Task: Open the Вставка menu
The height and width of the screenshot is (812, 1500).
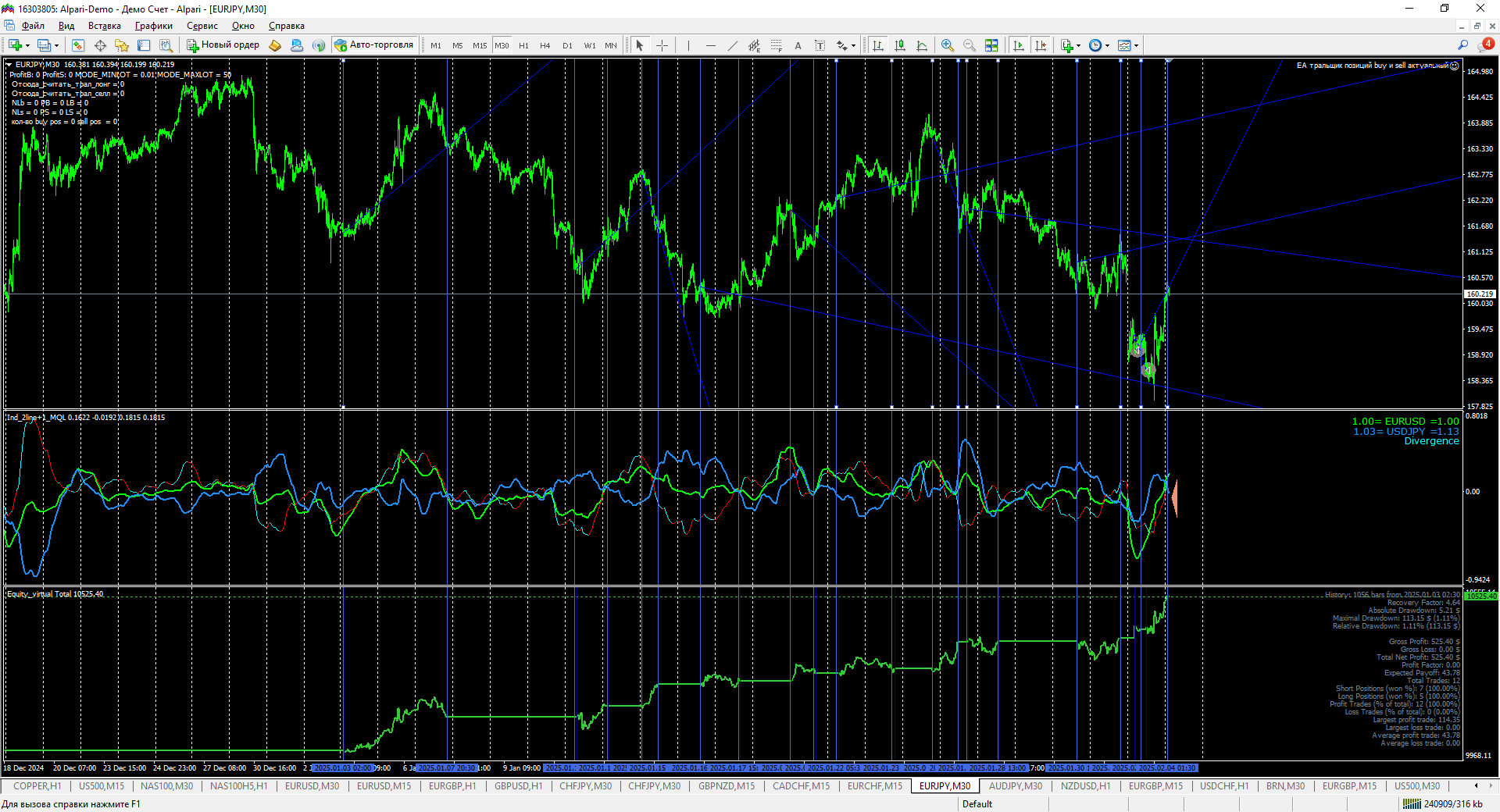Action: [105, 26]
